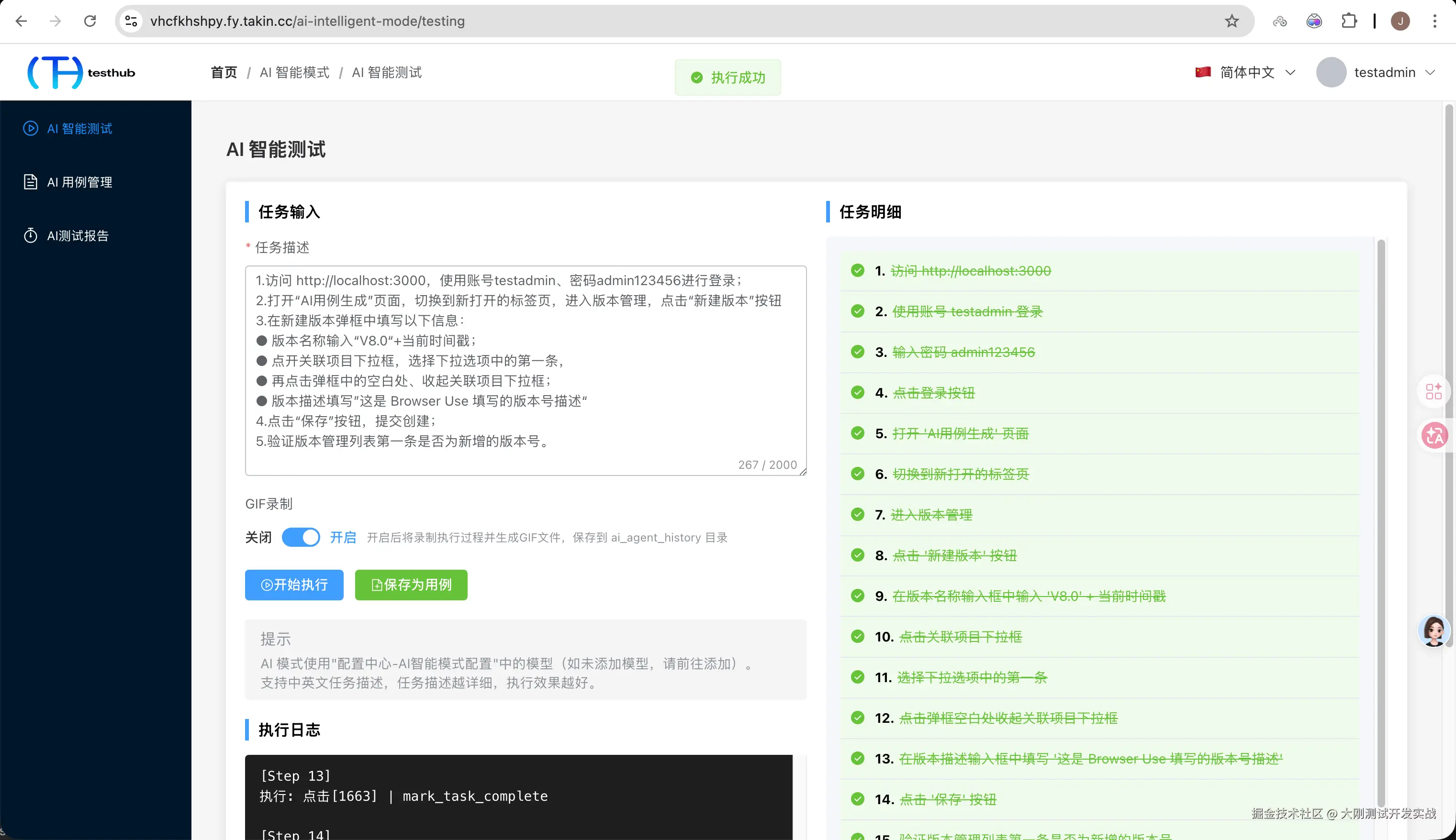Reload the page with refresh icon
The width and height of the screenshot is (1456, 840).
[x=90, y=22]
